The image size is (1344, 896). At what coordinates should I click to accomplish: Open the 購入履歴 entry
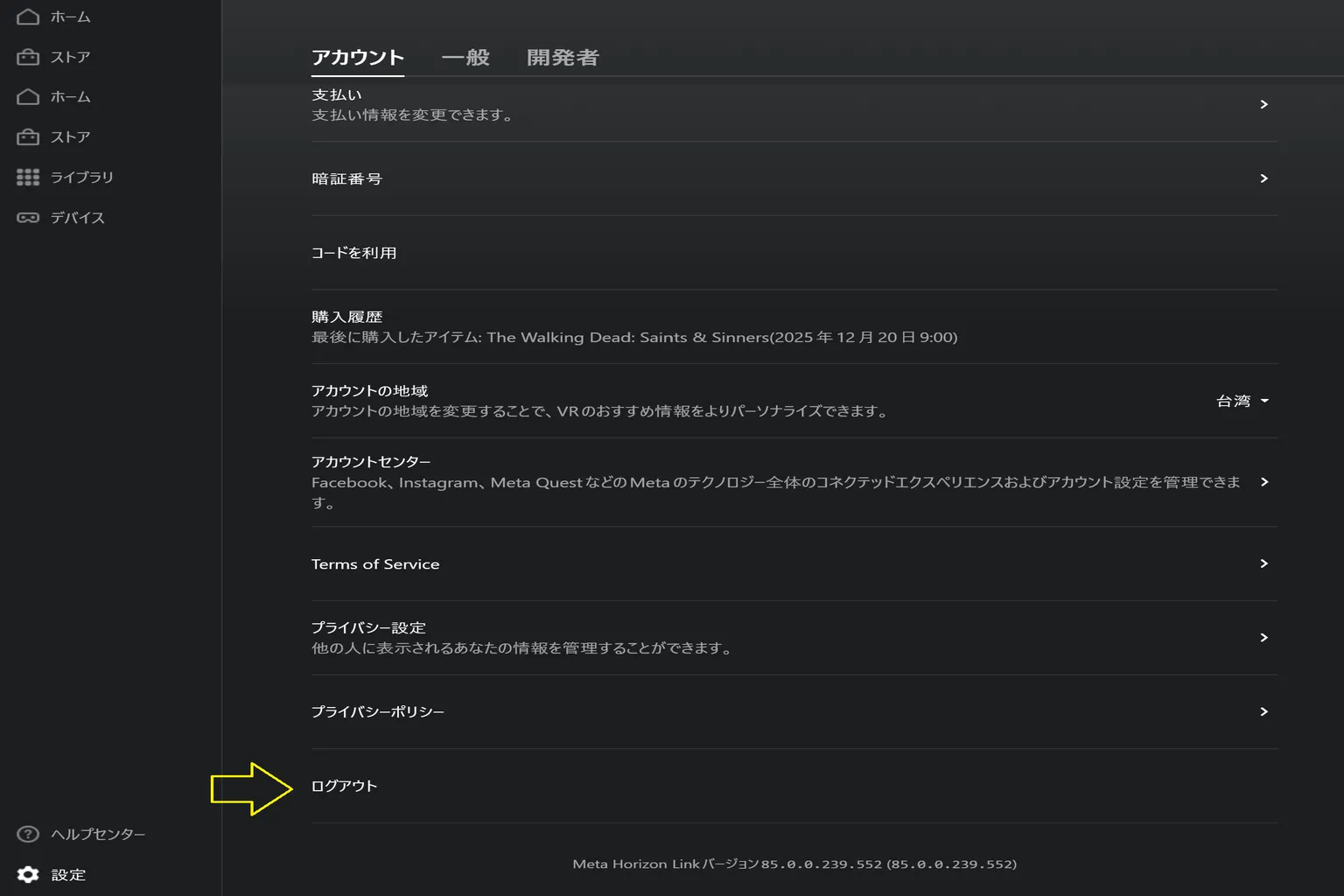pyautogui.click(x=794, y=326)
